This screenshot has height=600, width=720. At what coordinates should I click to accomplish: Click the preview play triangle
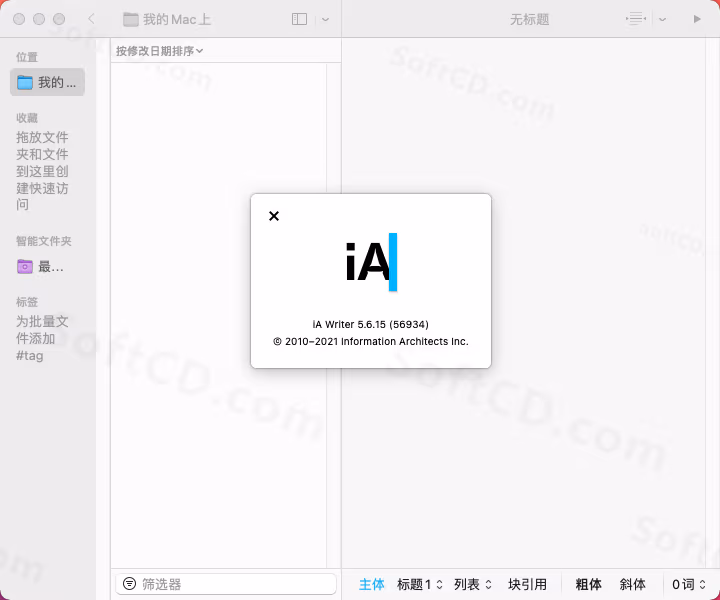click(x=697, y=19)
